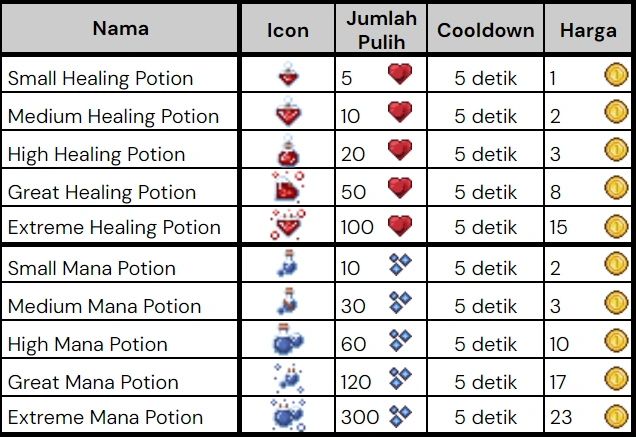
Task: Click the Extreme Mana Potion icon
Action: [x=289, y=416]
